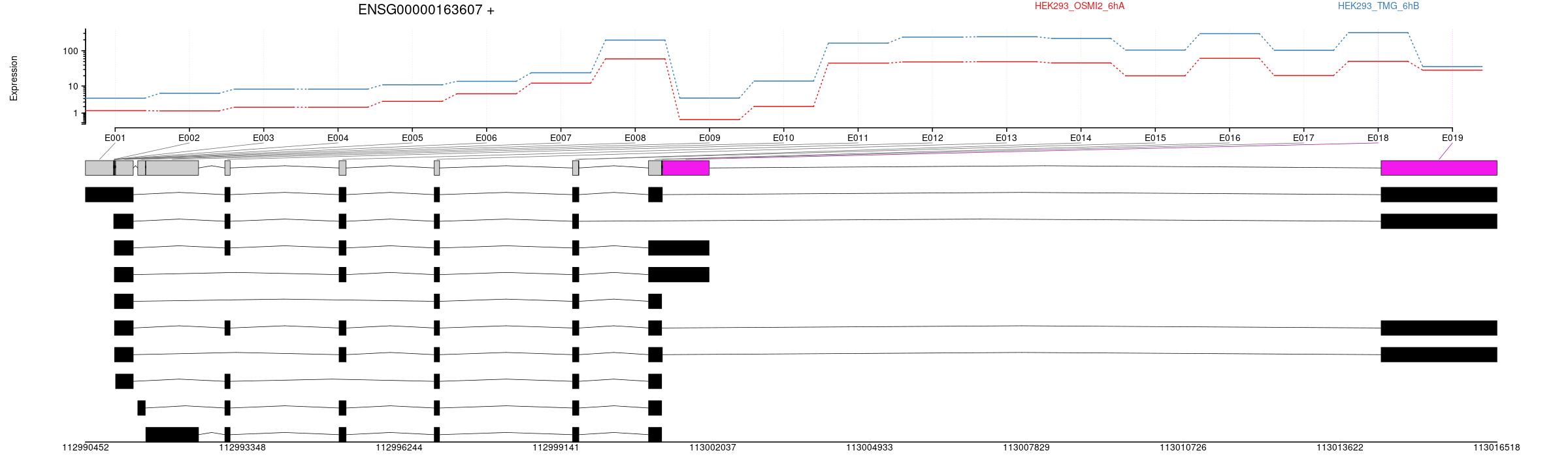Click genomic coordinate 113007829
This screenshot has height=457, width=1568.
pos(1026,447)
